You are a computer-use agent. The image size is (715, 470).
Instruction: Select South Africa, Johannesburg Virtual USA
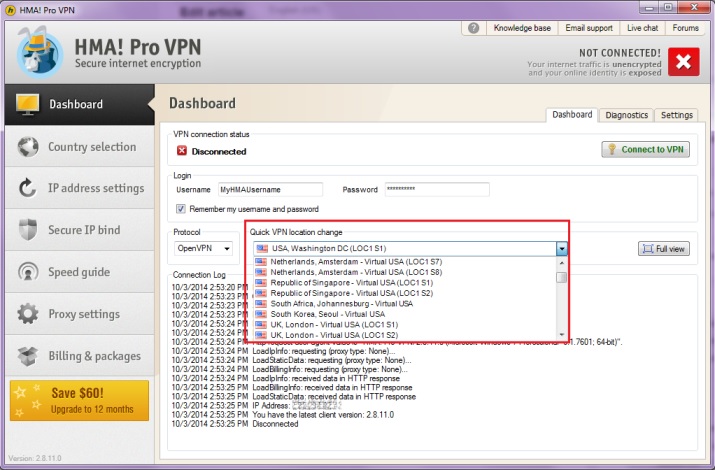[x=405, y=304]
